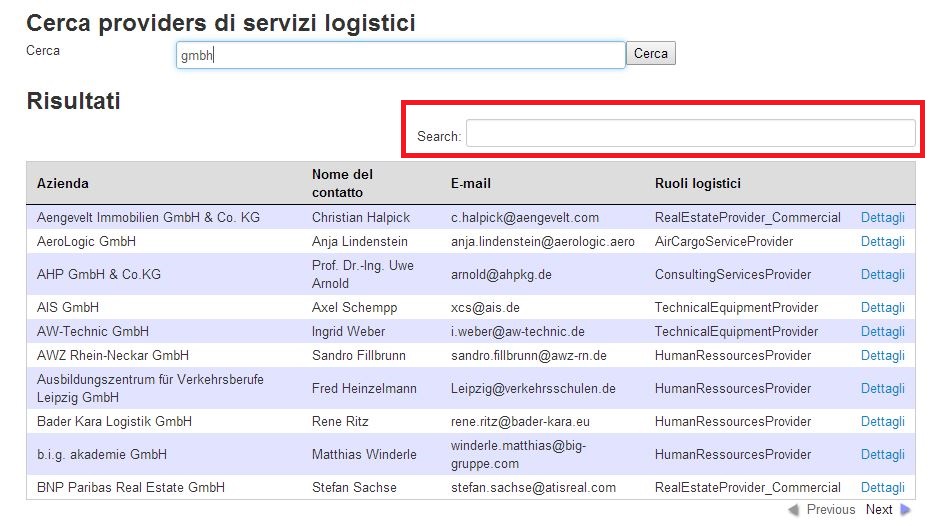
Task: Open Dettagli for Bader Kara Logistik
Action: (883, 422)
